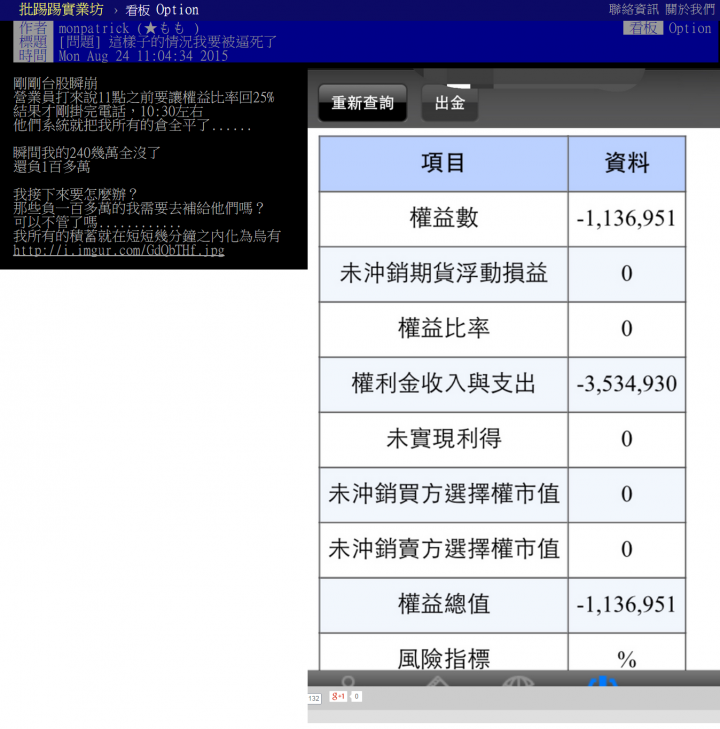Click the line 瞬間我的240幾萬全沒了

(86, 152)
